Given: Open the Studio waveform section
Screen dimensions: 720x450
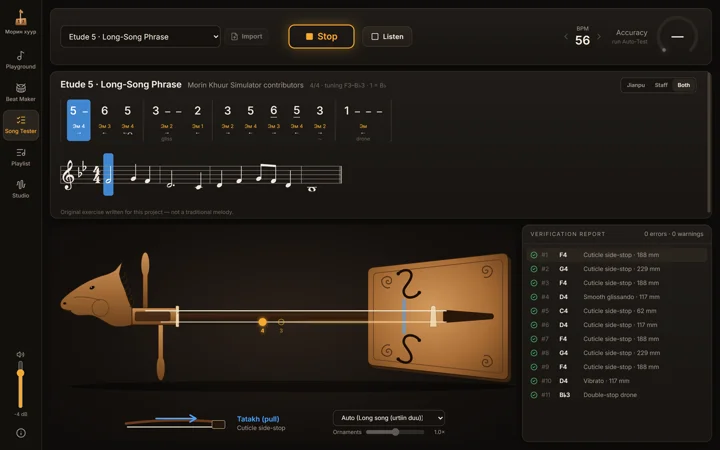Looking at the screenshot, I should click(21, 189).
